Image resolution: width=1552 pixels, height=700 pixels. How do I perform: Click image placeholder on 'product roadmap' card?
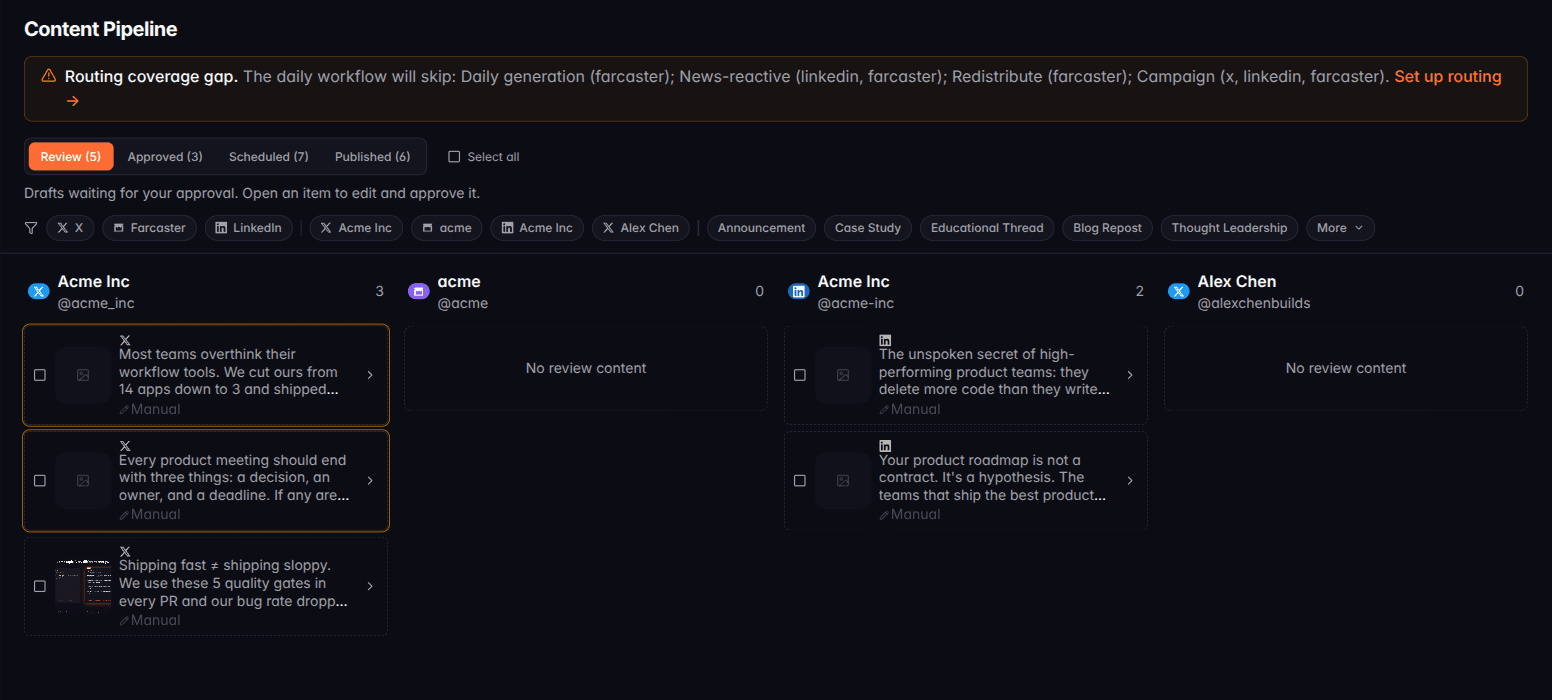pyautogui.click(x=843, y=480)
